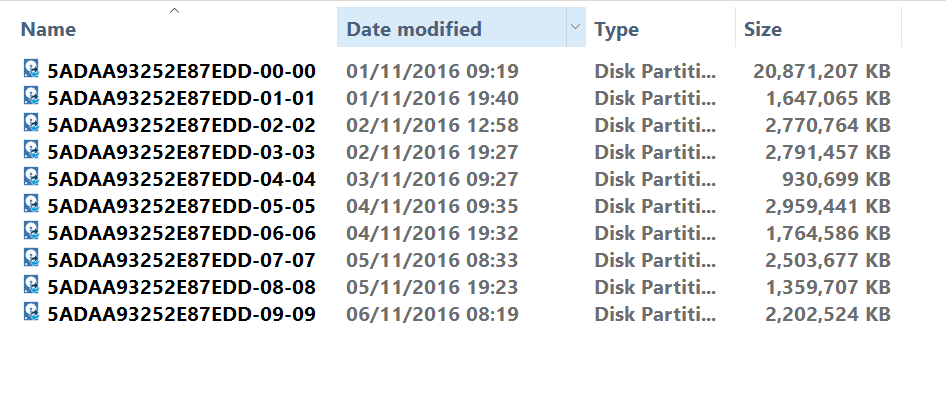Toggle sort direction arrow above Name
Image resolution: width=946 pixels, height=407 pixels.
coord(174,10)
